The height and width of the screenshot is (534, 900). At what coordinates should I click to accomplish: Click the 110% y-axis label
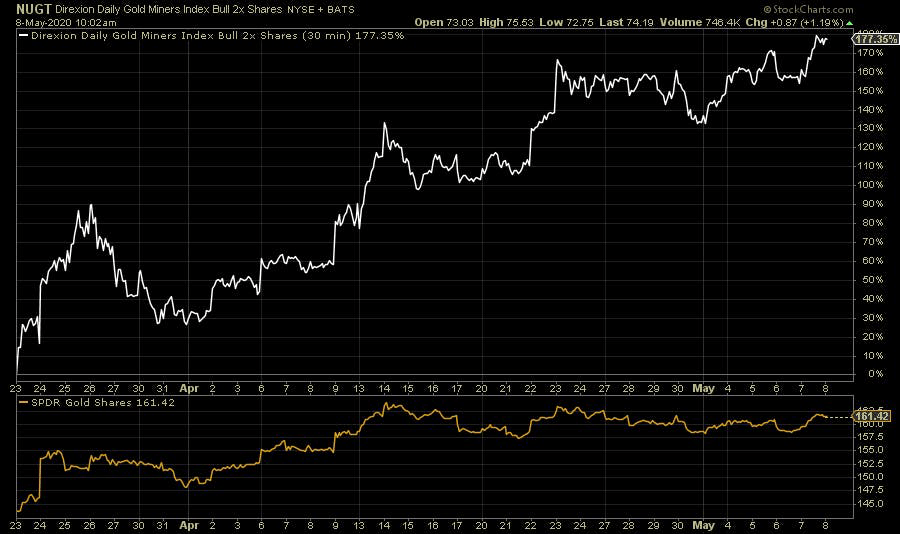[871, 166]
